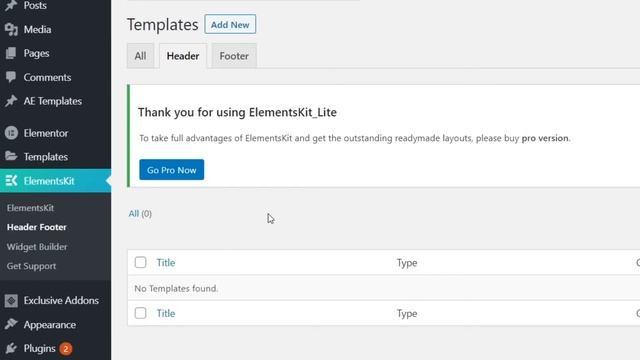640x360 pixels.
Task: Click the Templates page heading
Action: (162, 24)
